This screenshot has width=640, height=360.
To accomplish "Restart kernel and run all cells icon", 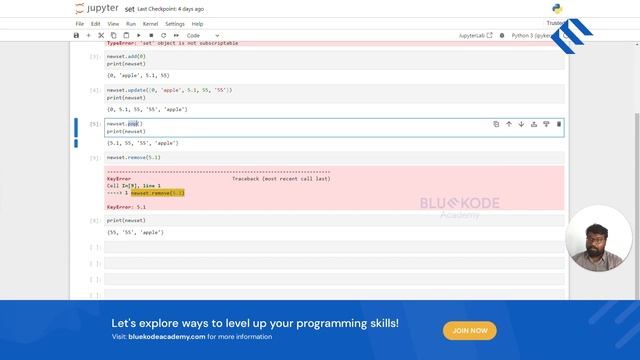I will pyautogui.click(x=176, y=36).
